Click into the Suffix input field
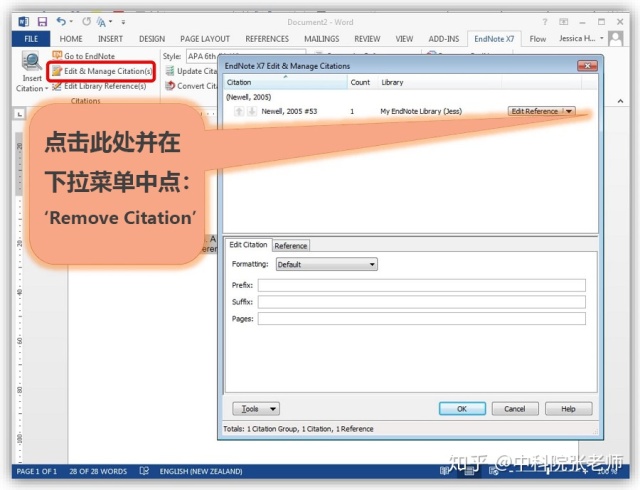640x490 pixels. click(x=422, y=302)
